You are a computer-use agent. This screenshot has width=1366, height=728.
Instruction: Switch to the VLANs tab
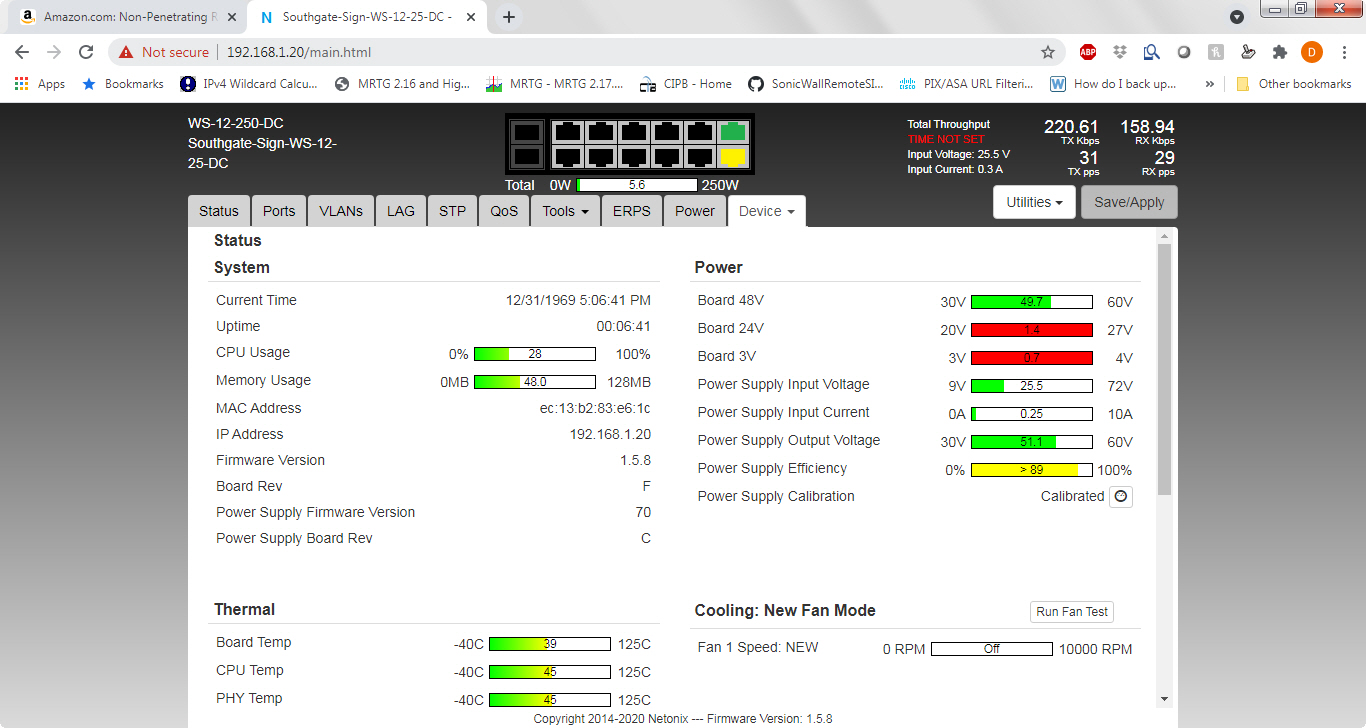341,211
